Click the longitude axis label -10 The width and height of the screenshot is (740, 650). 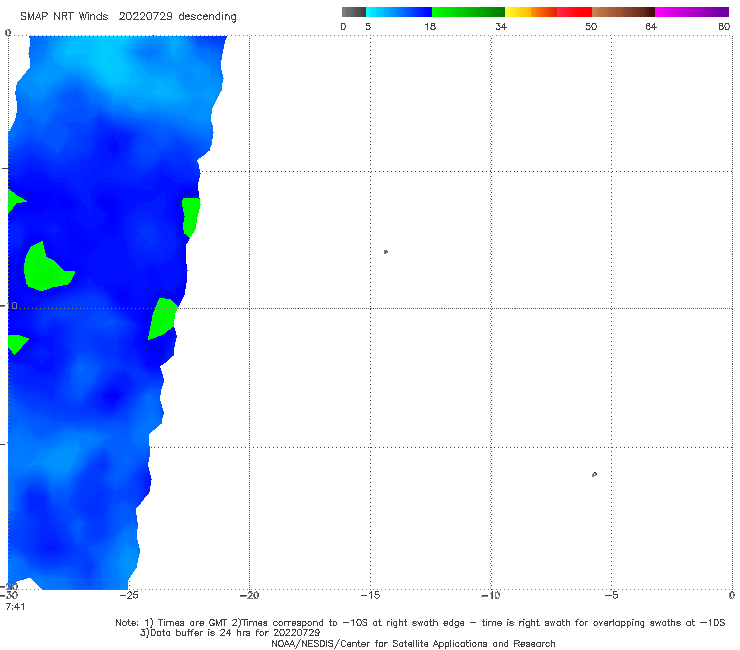coord(491,595)
